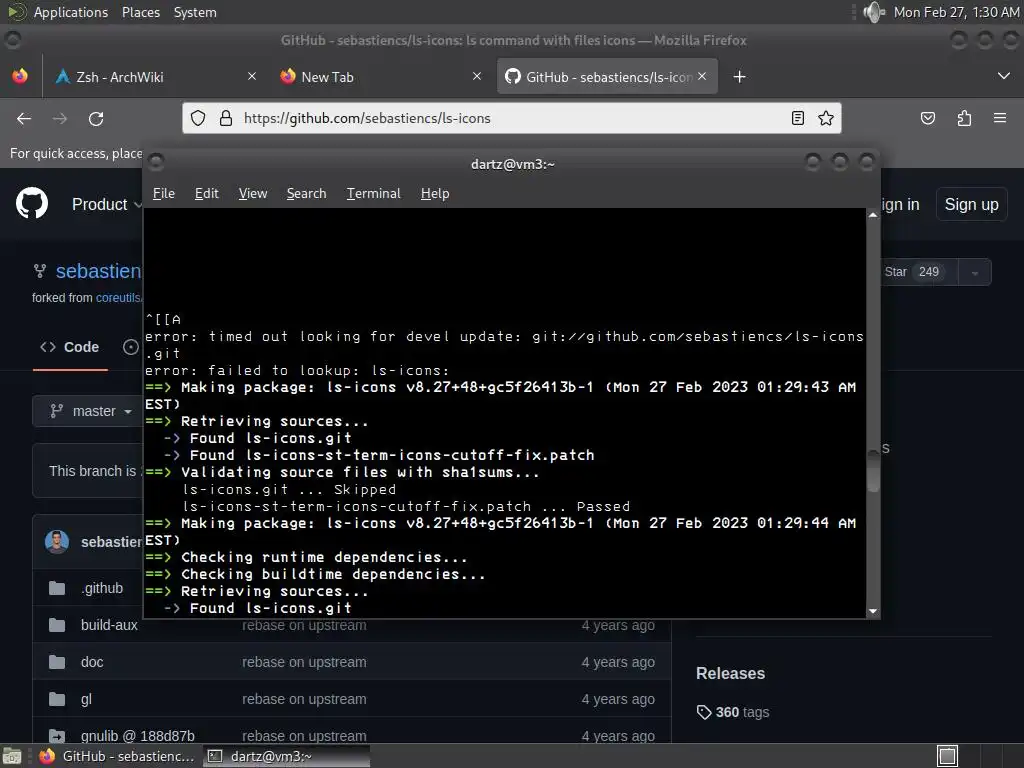Open star lists dropdown arrow
This screenshot has width=1024, height=768.
974,272
